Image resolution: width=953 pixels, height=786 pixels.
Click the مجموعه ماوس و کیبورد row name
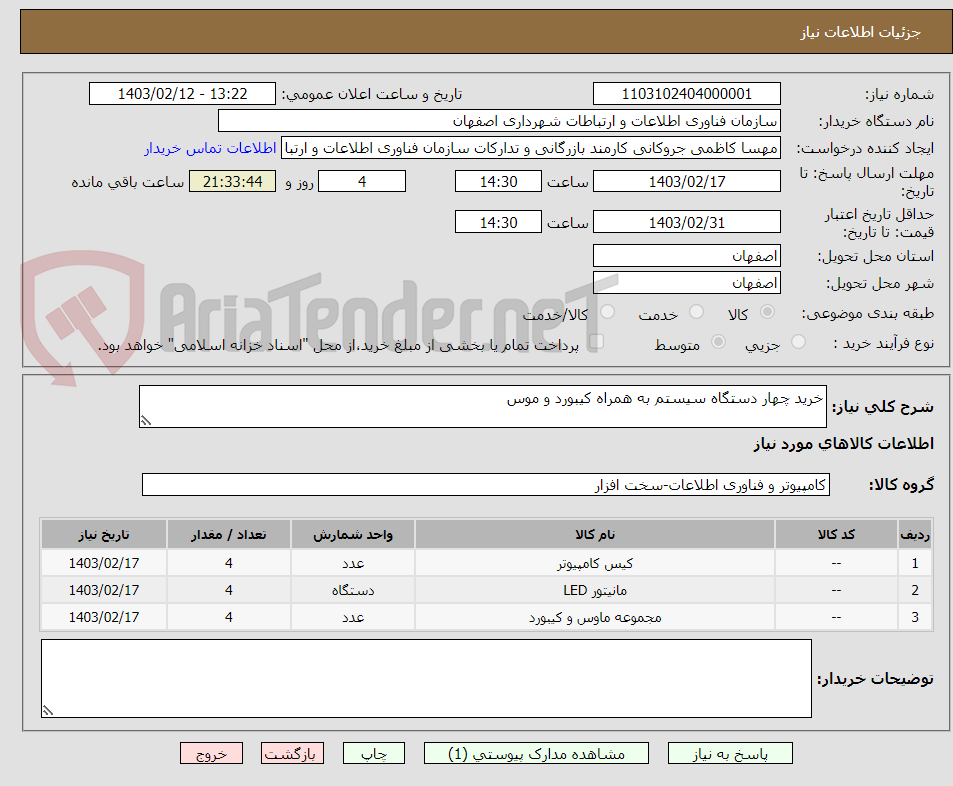pos(595,617)
